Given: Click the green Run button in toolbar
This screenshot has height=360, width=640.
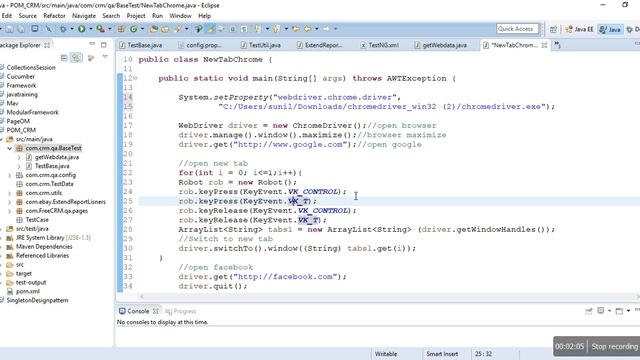Looking at the screenshot, I should tap(82, 29).
